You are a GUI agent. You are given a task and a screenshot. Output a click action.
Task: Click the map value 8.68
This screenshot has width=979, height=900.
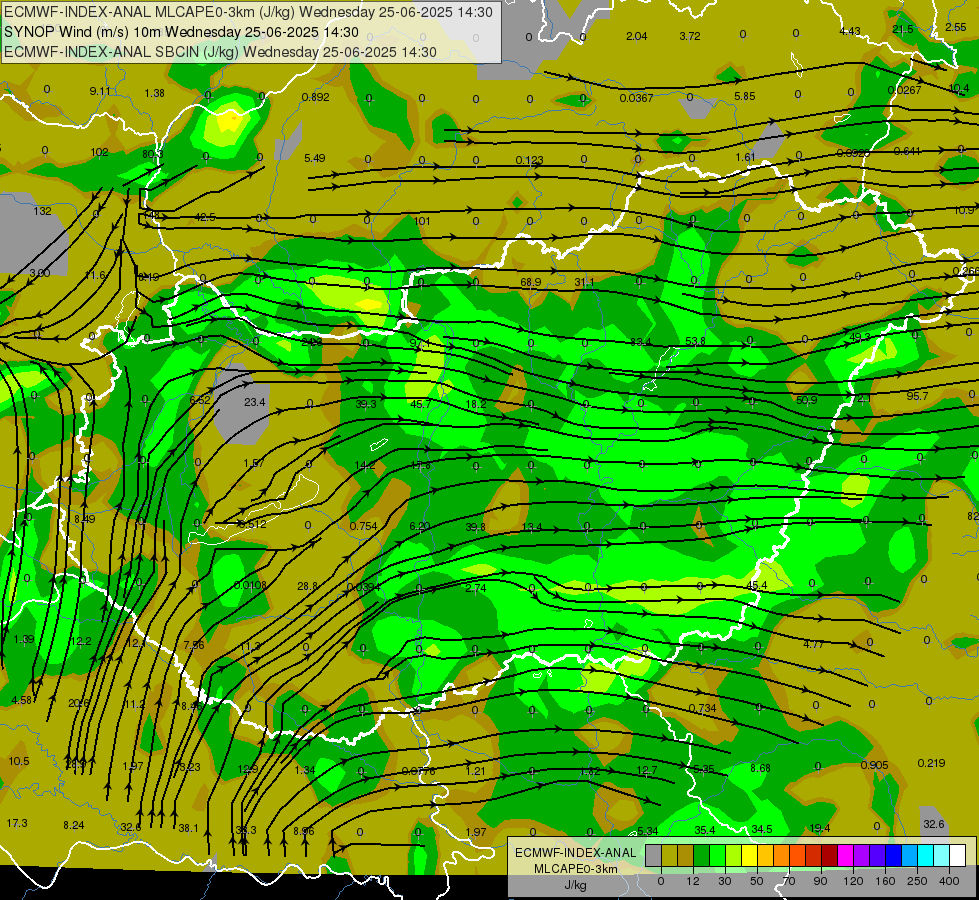pyautogui.click(x=760, y=768)
